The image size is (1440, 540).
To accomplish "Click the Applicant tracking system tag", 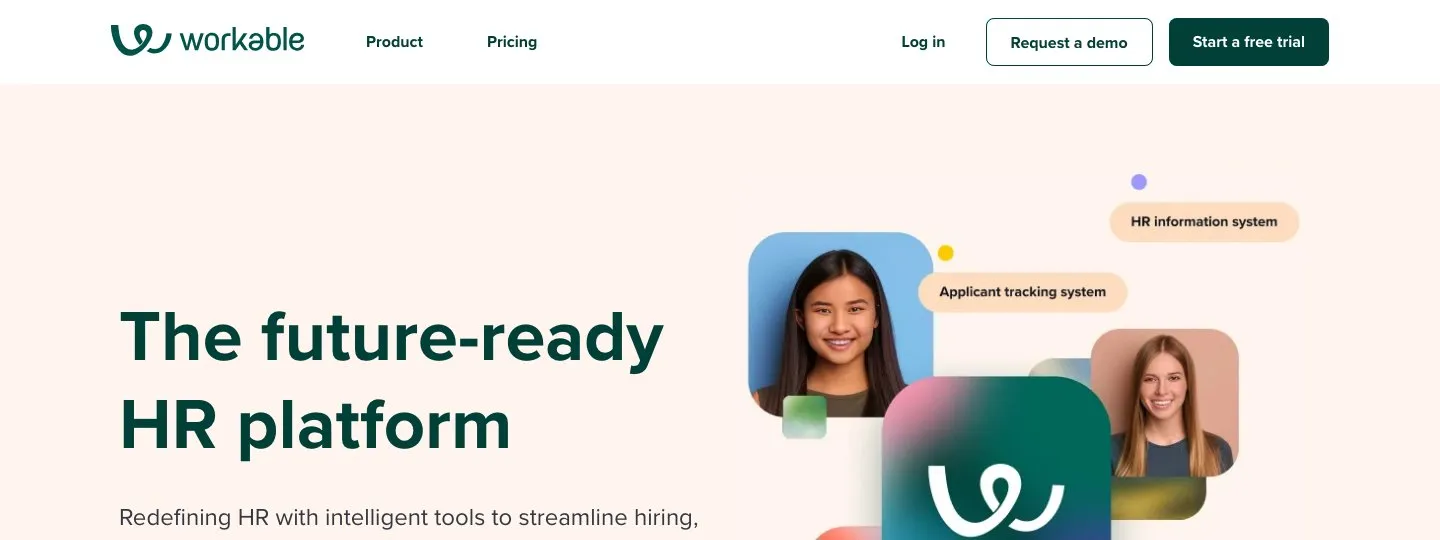I will point(1022,292).
